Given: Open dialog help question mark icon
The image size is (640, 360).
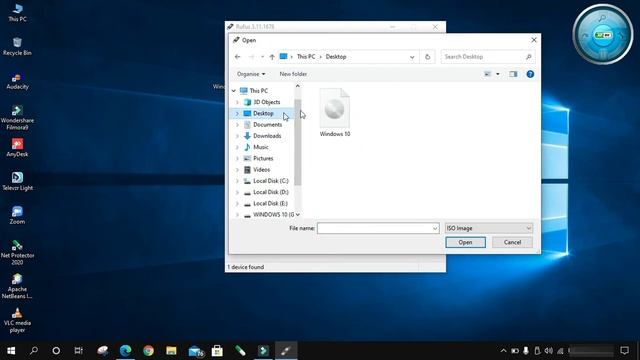Looking at the screenshot, I should pos(530,74).
